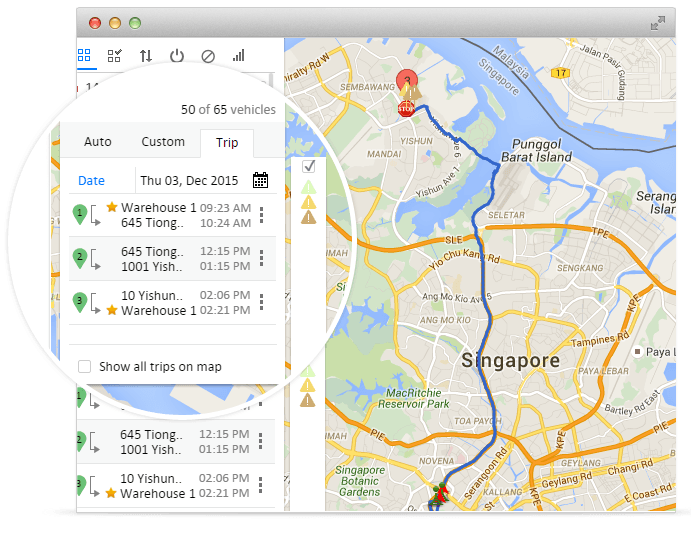This screenshot has width=691, height=550.
Task: Click lower 645 Tiong 12:15 PM row
Action: coord(176,442)
